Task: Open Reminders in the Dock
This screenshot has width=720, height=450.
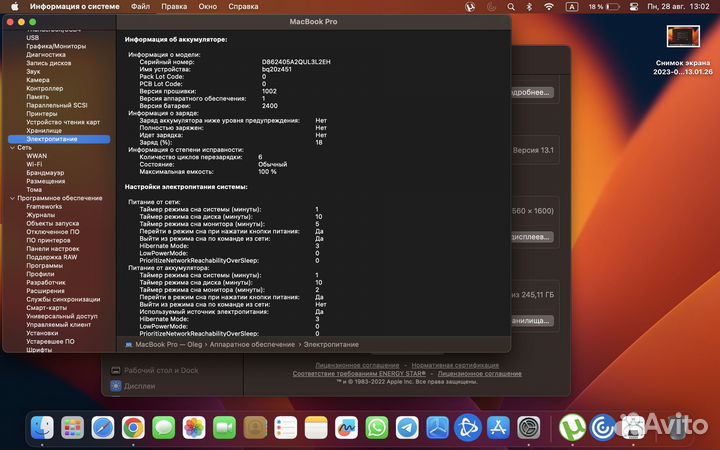Action: pos(285,428)
